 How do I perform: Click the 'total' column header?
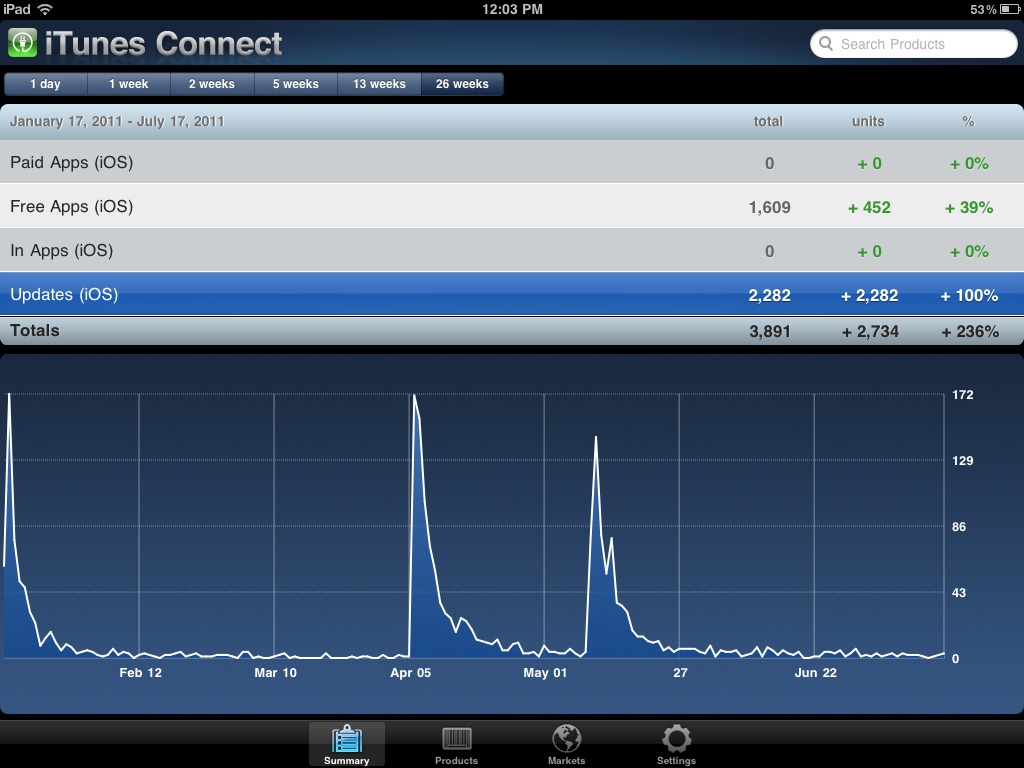768,121
